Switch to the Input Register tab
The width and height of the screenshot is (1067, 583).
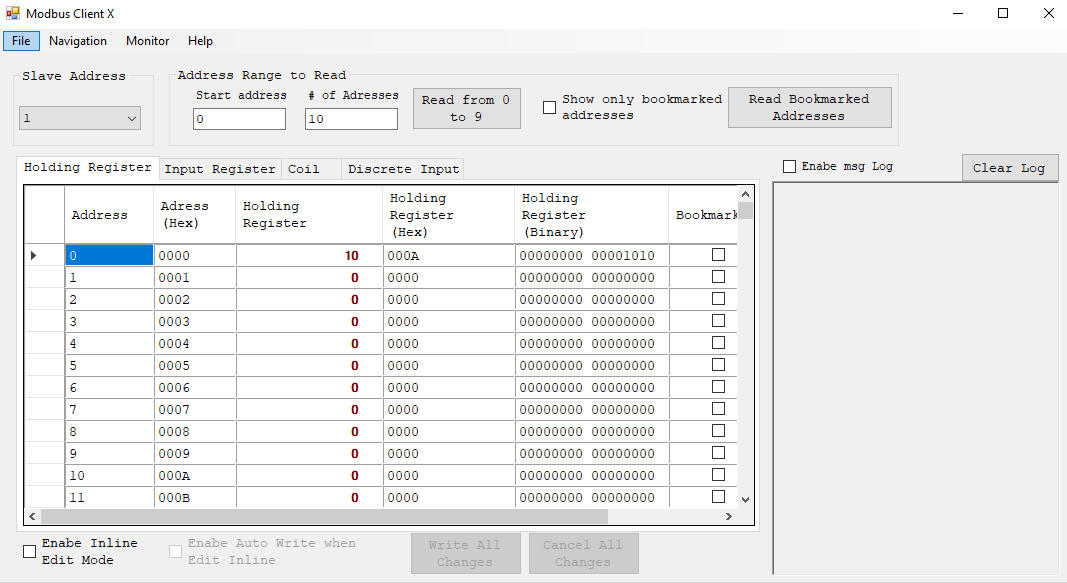(x=219, y=169)
